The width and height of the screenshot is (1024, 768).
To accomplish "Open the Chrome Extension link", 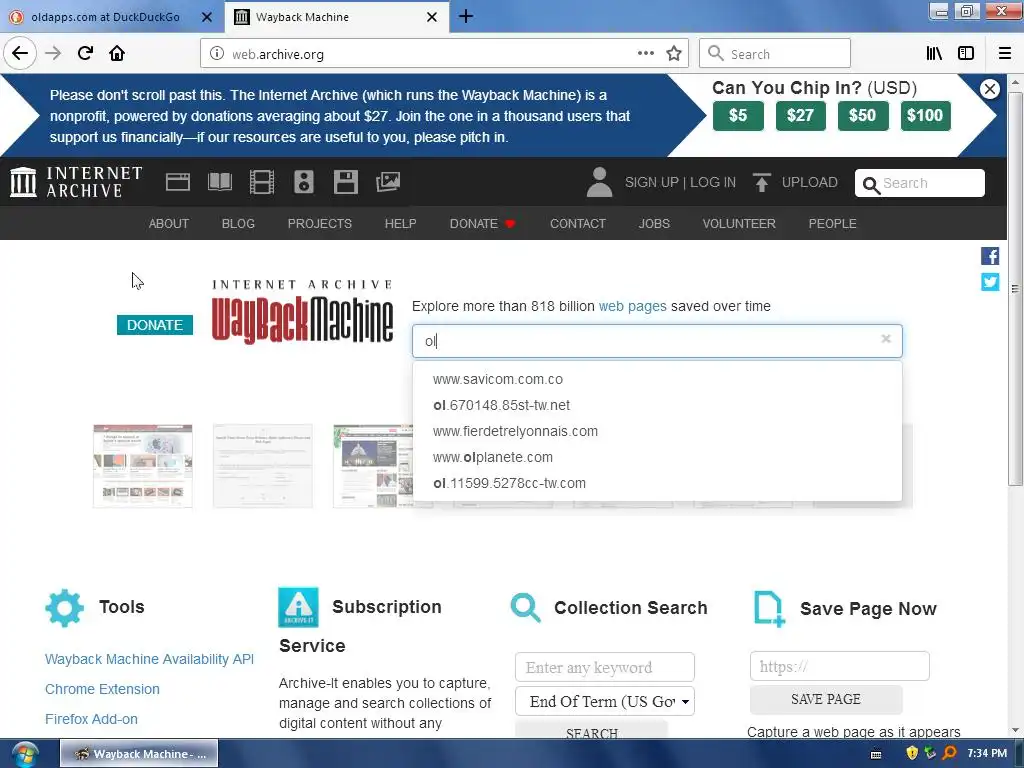I will click(x=102, y=689).
